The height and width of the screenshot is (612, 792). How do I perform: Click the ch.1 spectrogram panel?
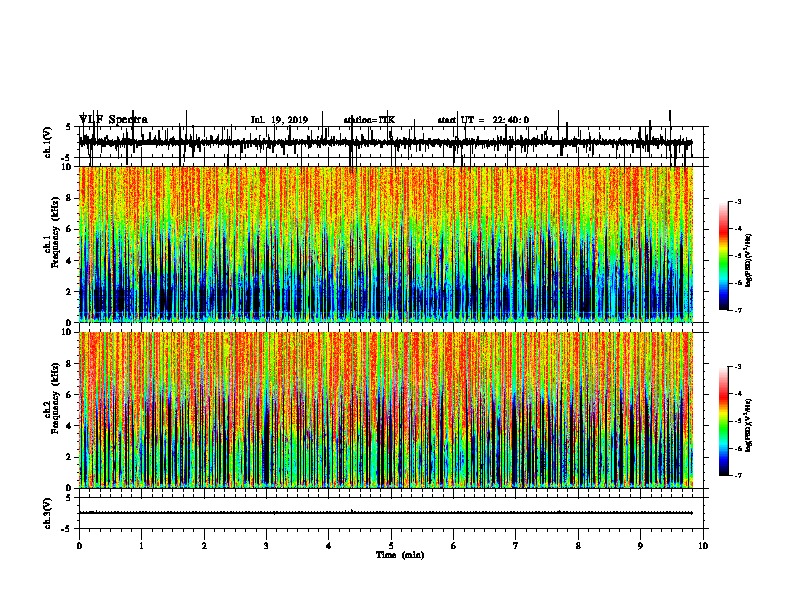click(x=386, y=244)
